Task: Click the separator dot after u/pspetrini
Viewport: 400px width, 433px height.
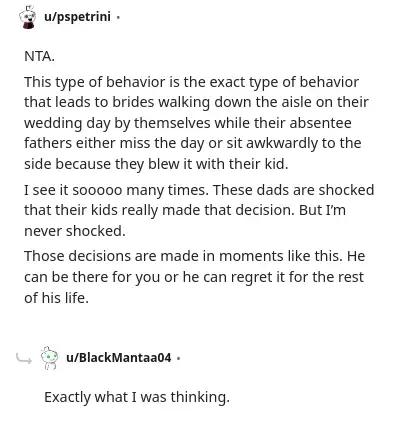Action: 118,17
